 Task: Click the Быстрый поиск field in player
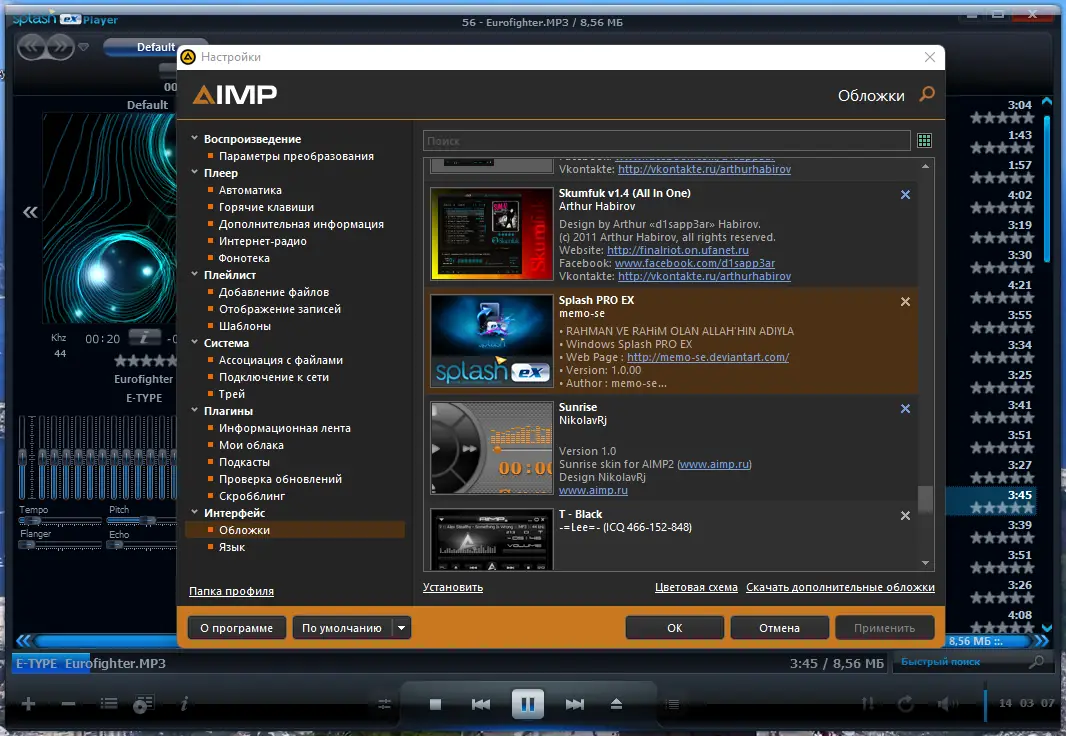click(x=962, y=661)
